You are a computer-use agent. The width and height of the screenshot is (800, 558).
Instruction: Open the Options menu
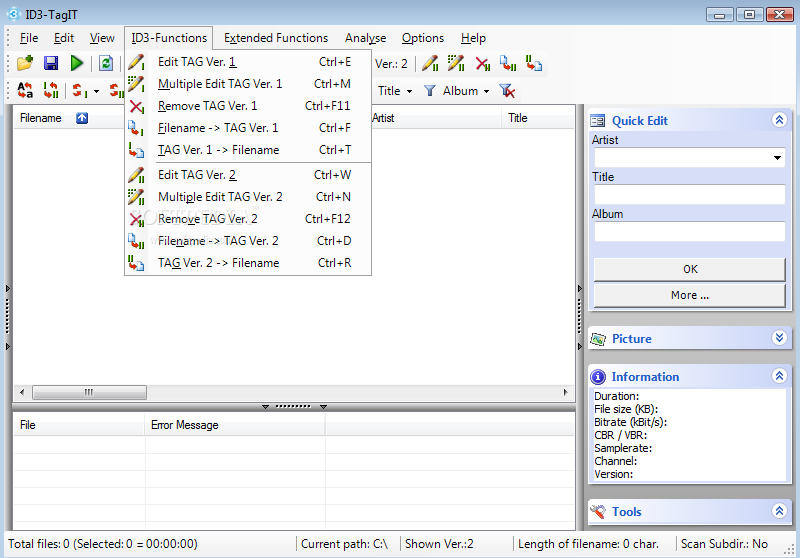click(x=423, y=38)
